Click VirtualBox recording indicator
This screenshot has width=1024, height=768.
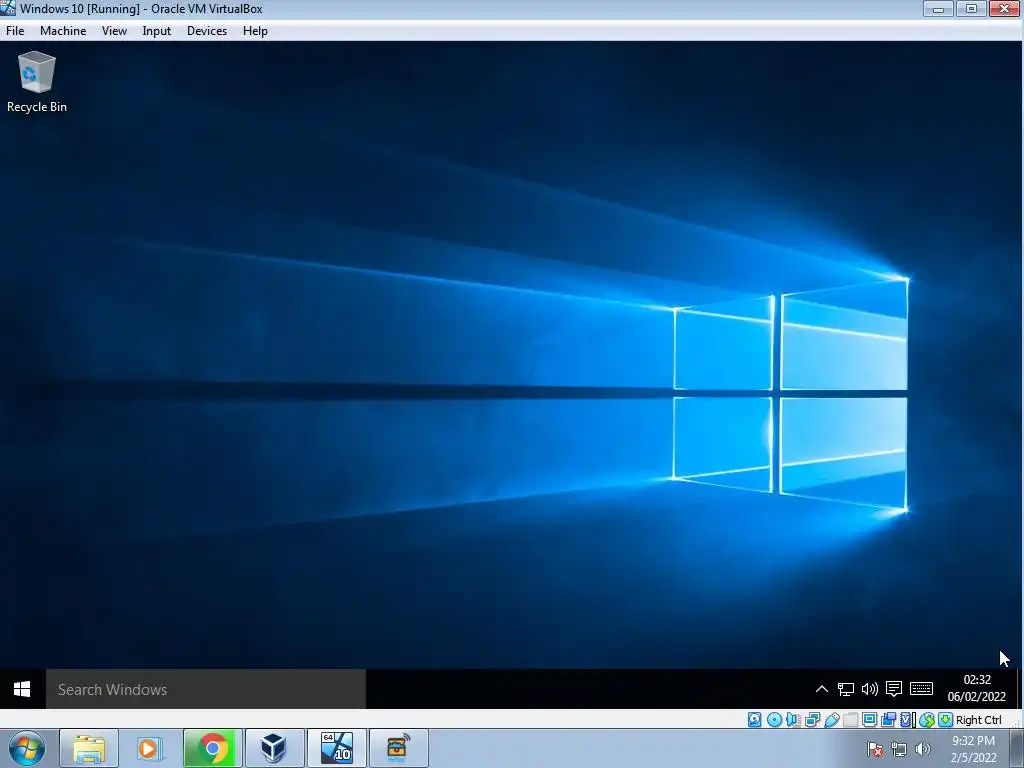pyautogui.click(x=888, y=720)
